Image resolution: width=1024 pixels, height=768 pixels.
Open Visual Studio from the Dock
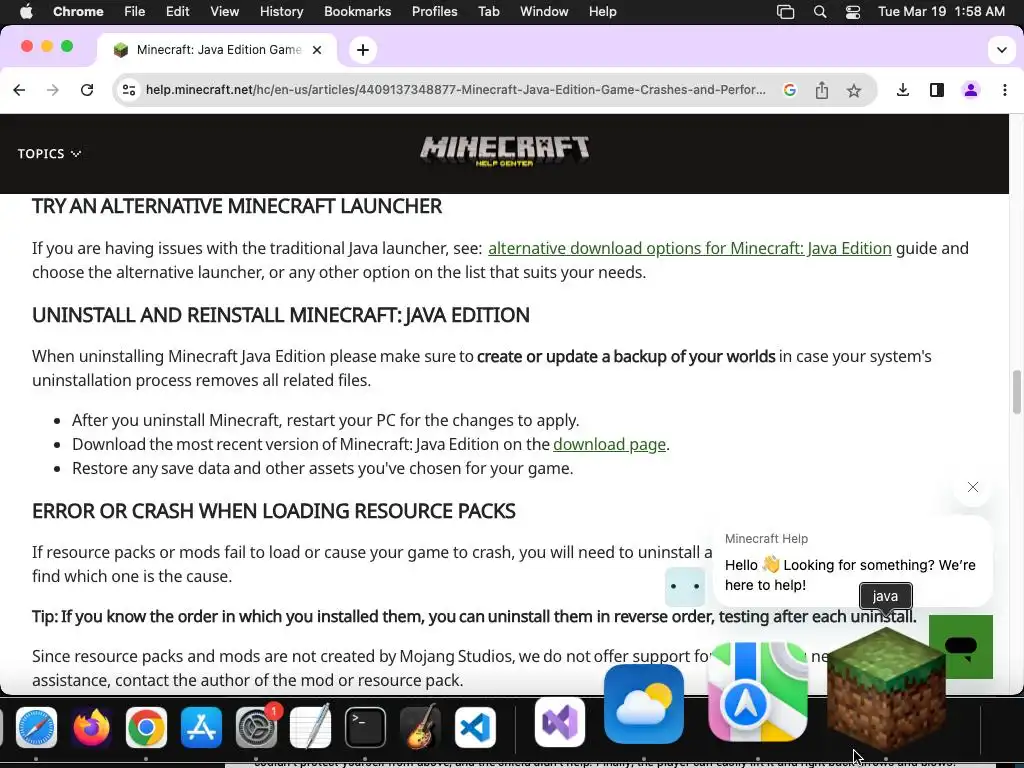[x=560, y=722]
